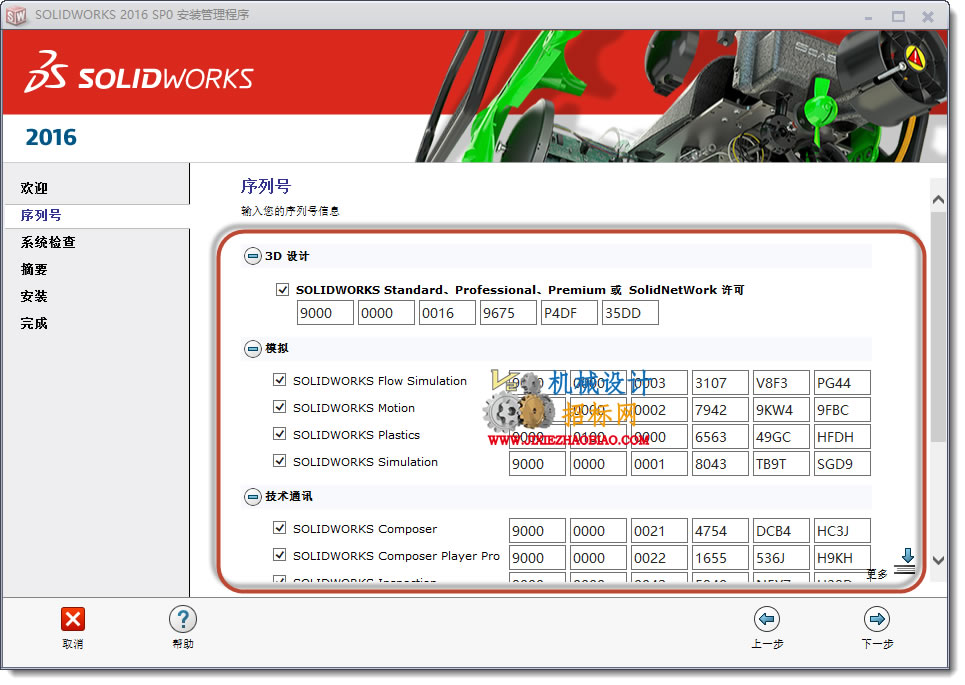
Task: Click Composer serial field 0021
Action: tap(659, 531)
